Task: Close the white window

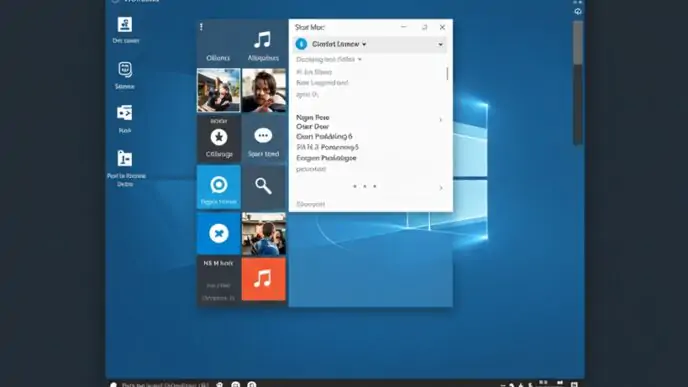Action: pyautogui.click(x=442, y=27)
